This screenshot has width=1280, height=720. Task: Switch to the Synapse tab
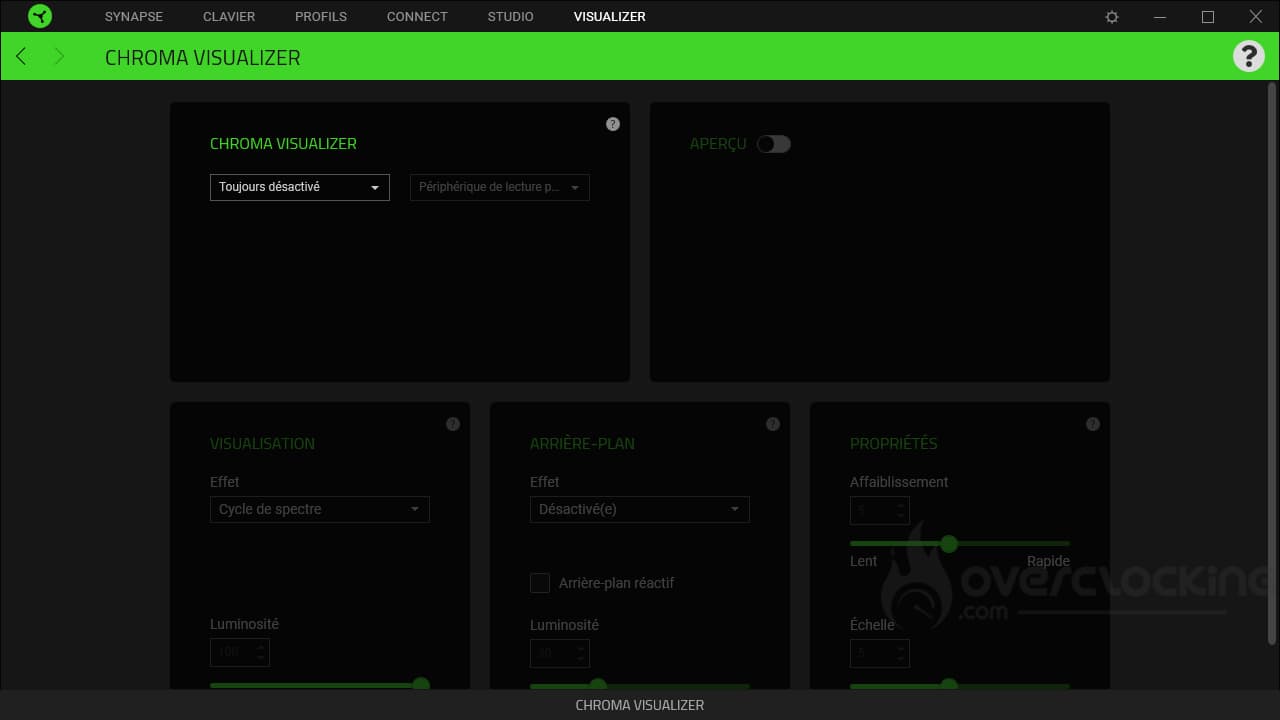(134, 17)
